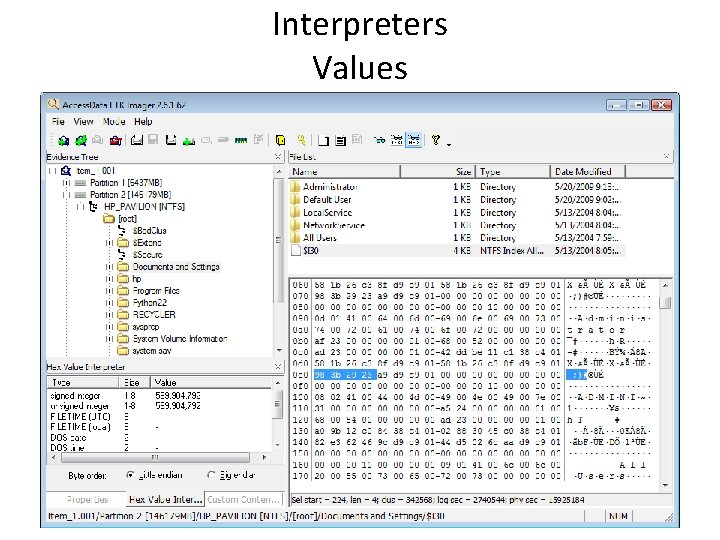Click the hex viewer vertical scrollbar thumb
Screen dimensions: 720x540
coord(665,302)
